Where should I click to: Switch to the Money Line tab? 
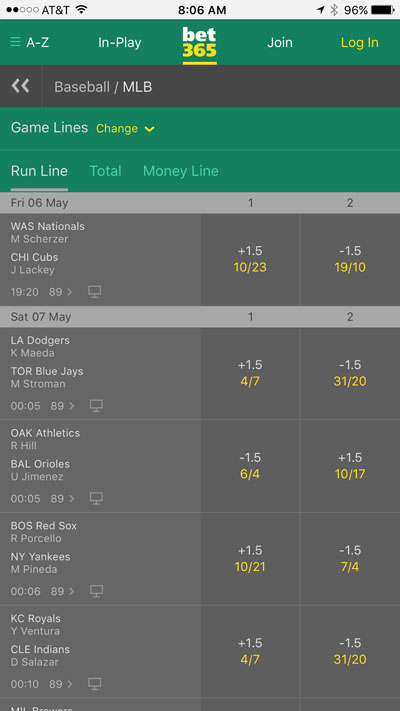(x=180, y=171)
